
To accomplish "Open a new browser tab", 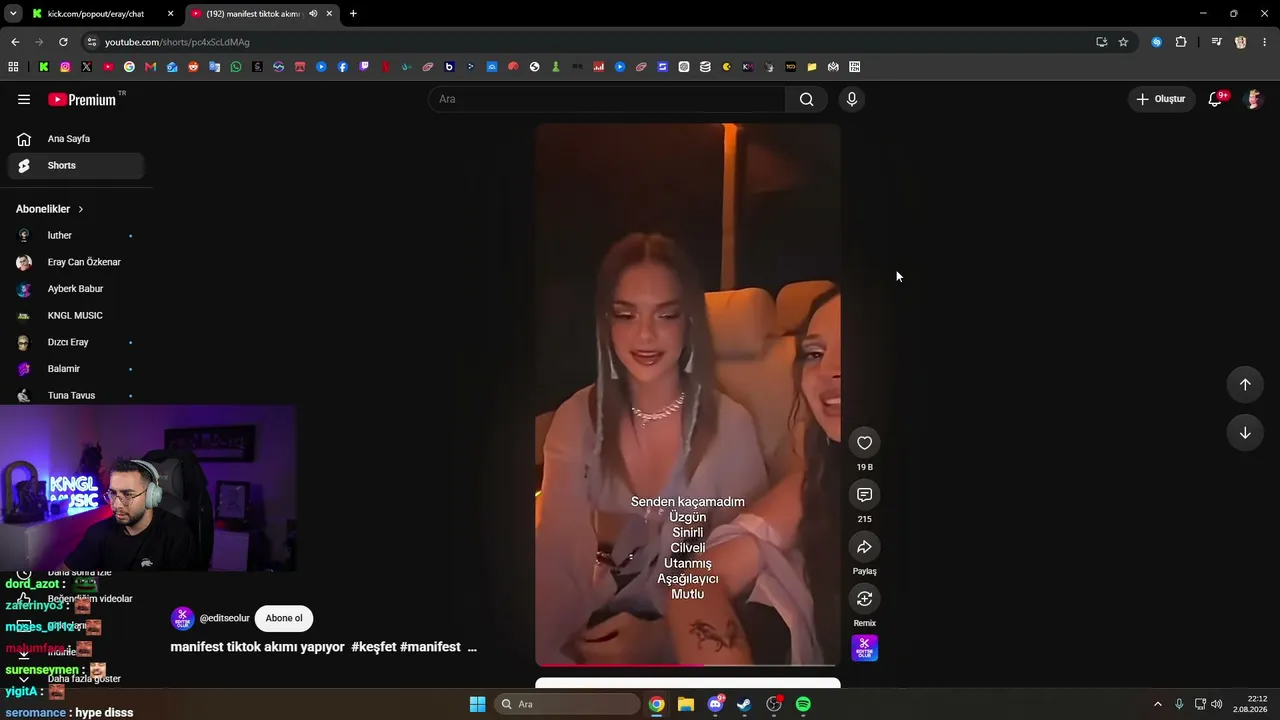I will 353,14.
